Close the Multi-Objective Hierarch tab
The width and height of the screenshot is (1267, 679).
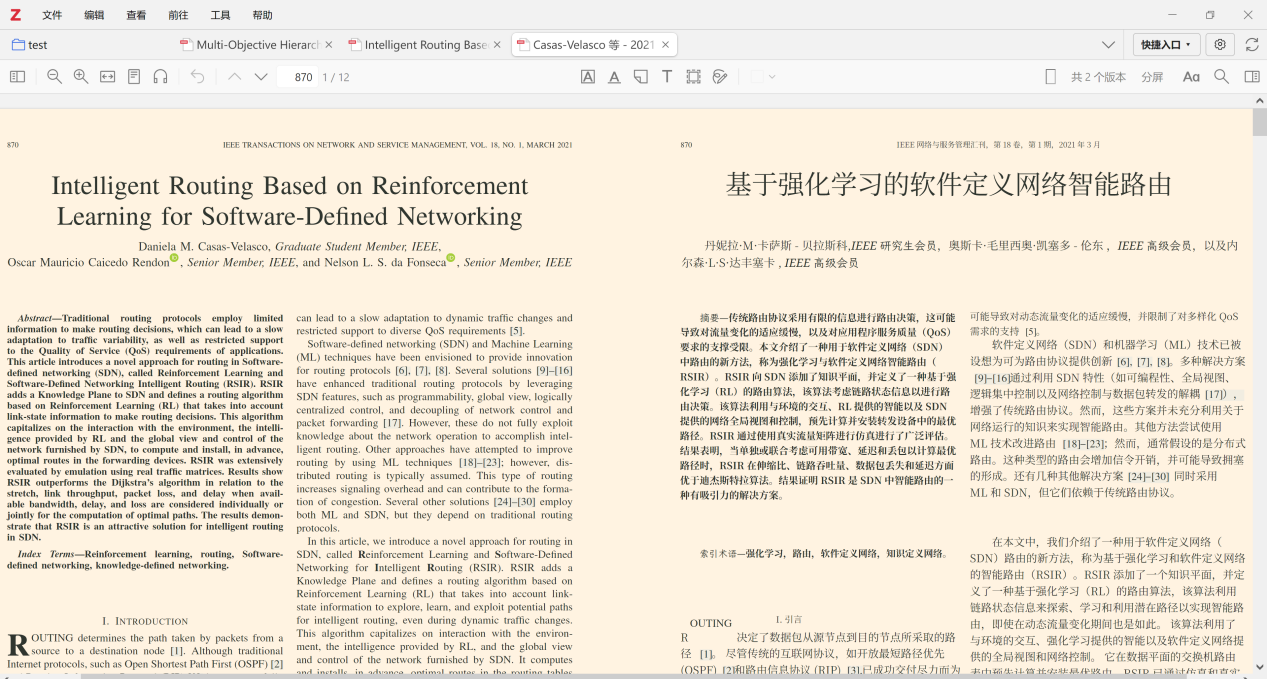(329, 45)
